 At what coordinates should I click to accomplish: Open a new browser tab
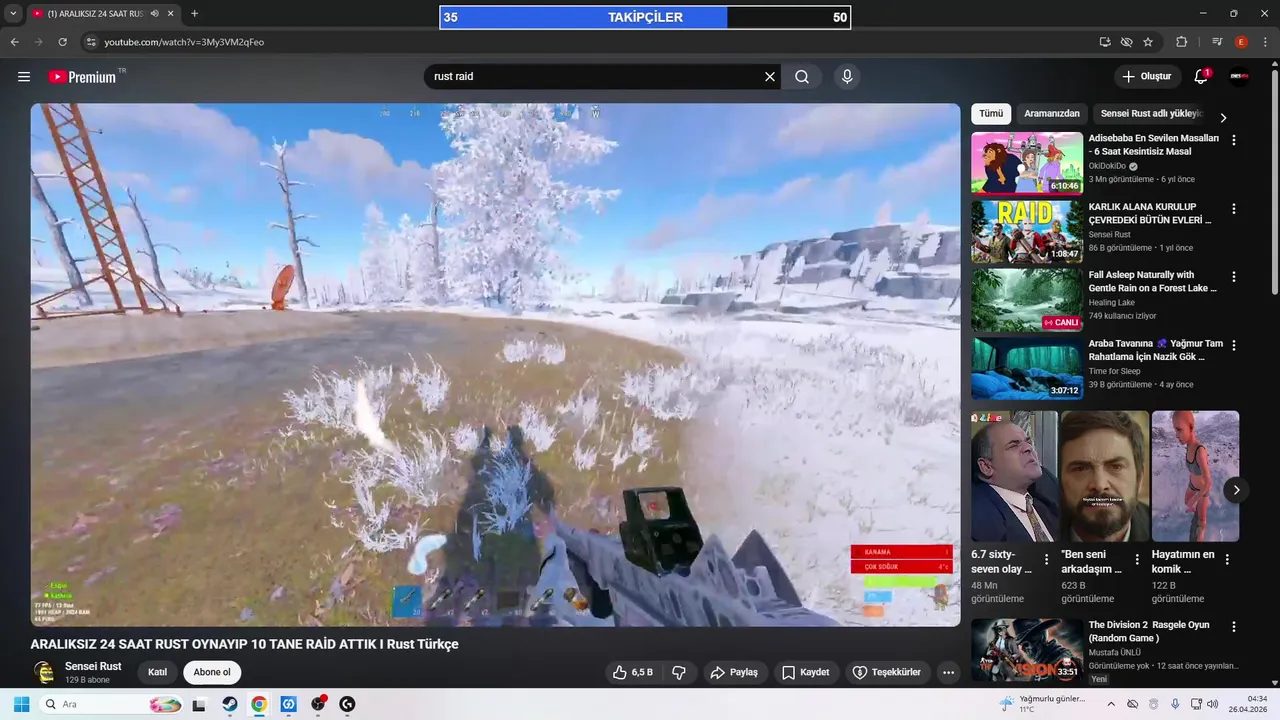click(194, 14)
